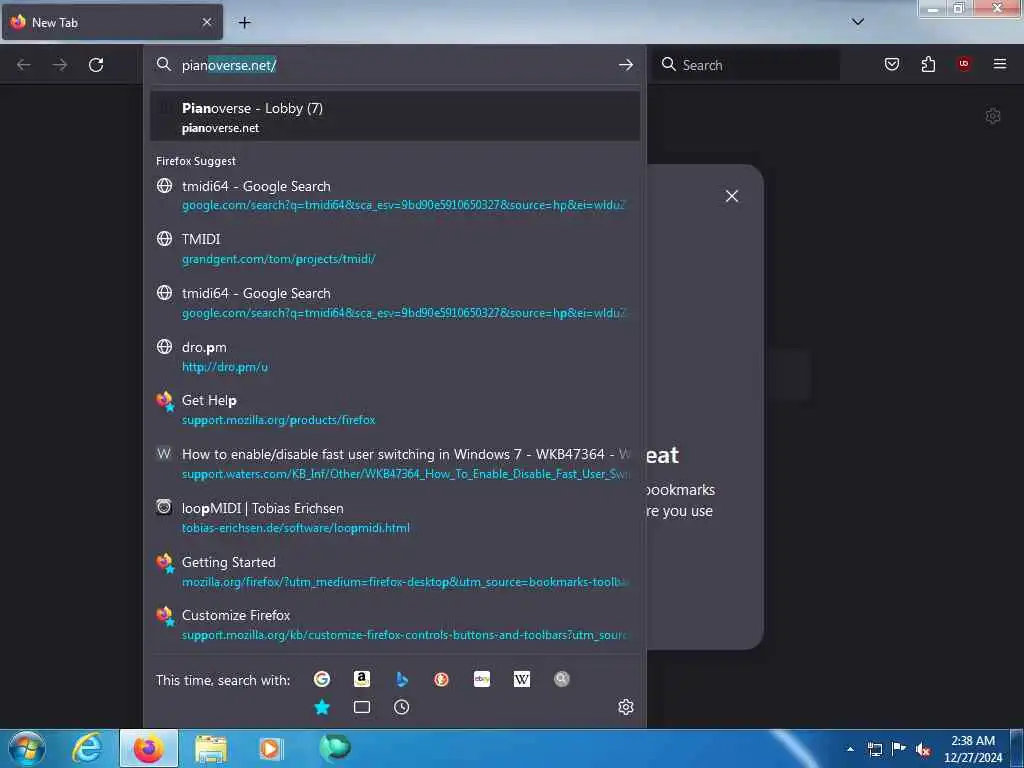Open the first tmidi64 - Google Search suggestion
The height and width of the screenshot is (768, 1024).
(x=394, y=195)
